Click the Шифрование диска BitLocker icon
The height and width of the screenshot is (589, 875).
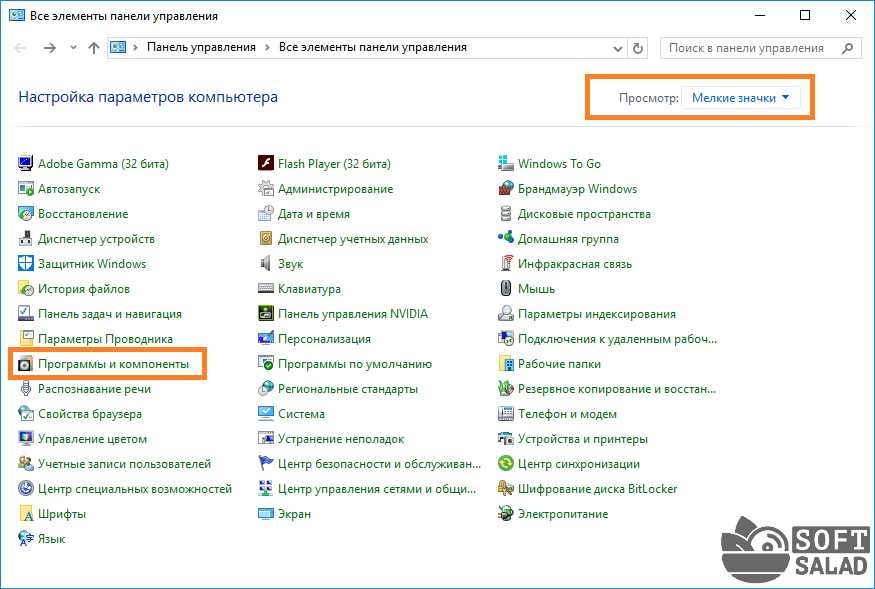pyautogui.click(x=506, y=489)
